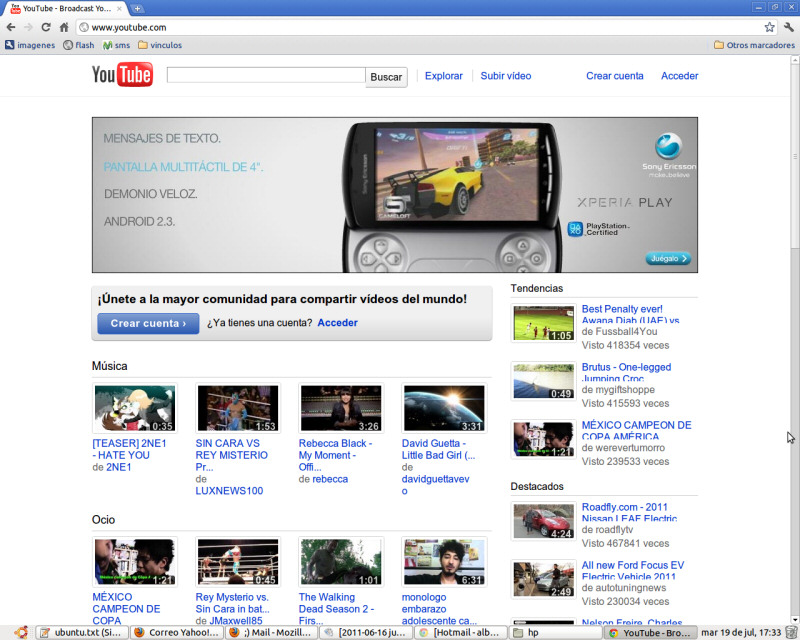
Task: Switch to the Correo Yahoo! taskbar window
Action: click(177, 633)
